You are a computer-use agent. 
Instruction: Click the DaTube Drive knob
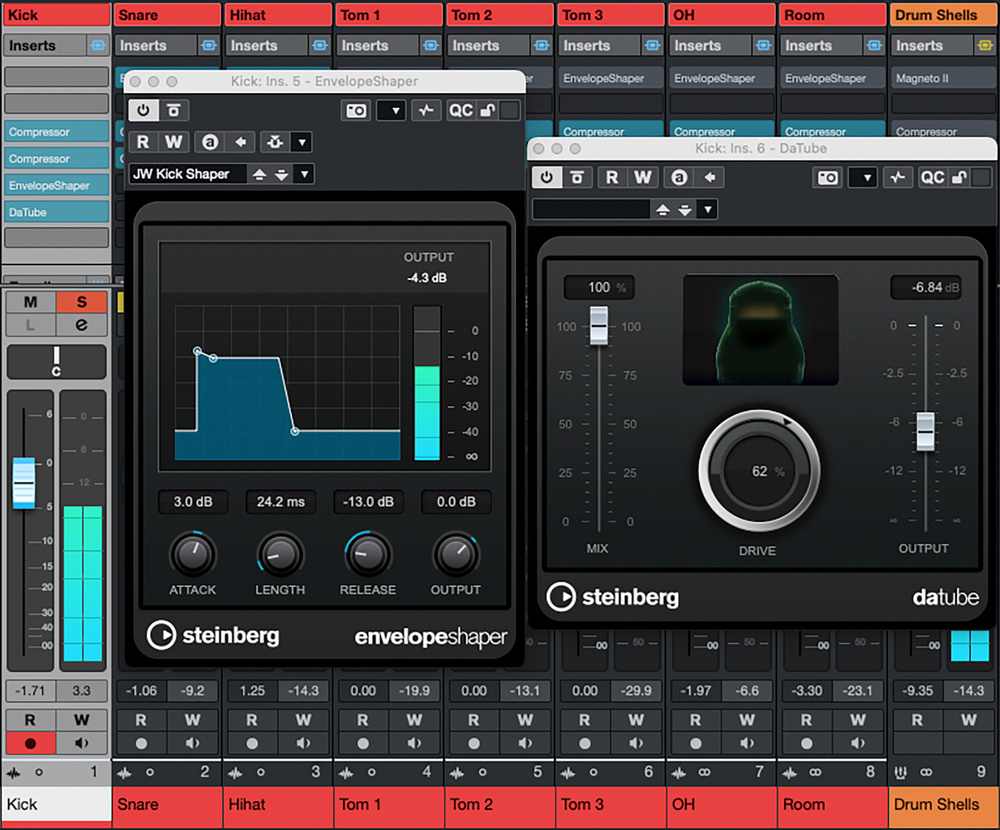pyautogui.click(x=759, y=471)
